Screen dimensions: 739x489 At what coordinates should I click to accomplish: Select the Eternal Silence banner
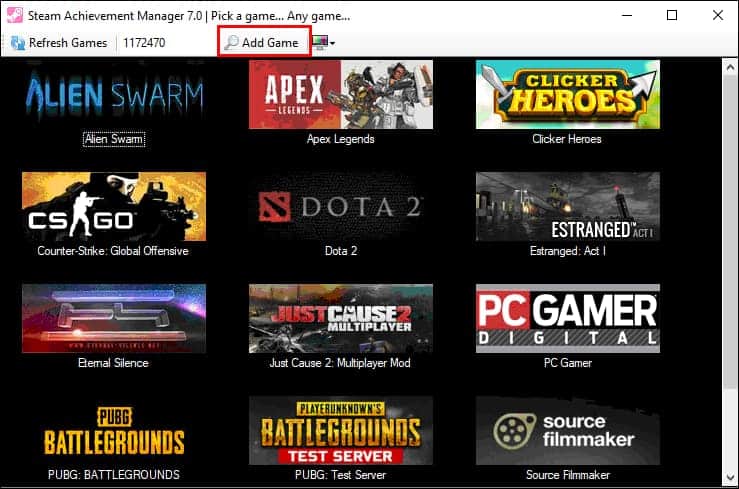click(114, 318)
